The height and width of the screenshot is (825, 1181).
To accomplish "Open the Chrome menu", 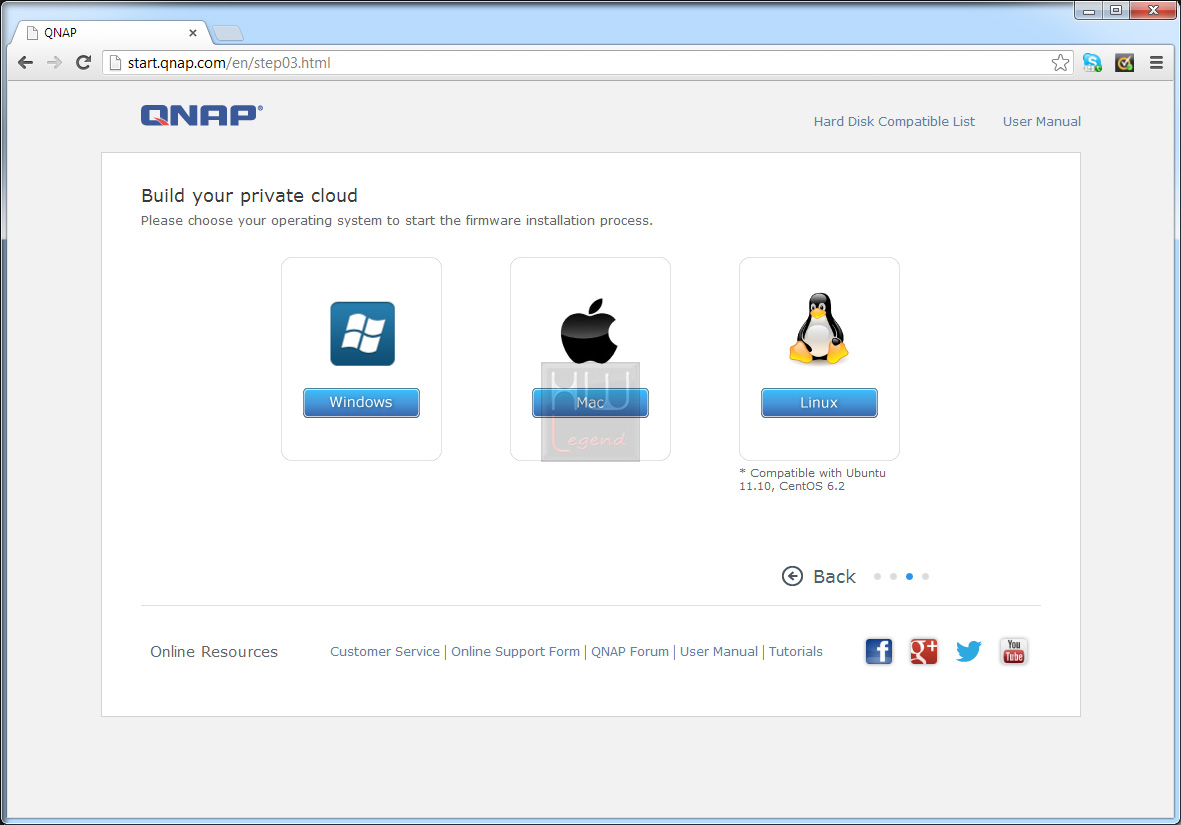I will pyautogui.click(x=1156, y=63).
